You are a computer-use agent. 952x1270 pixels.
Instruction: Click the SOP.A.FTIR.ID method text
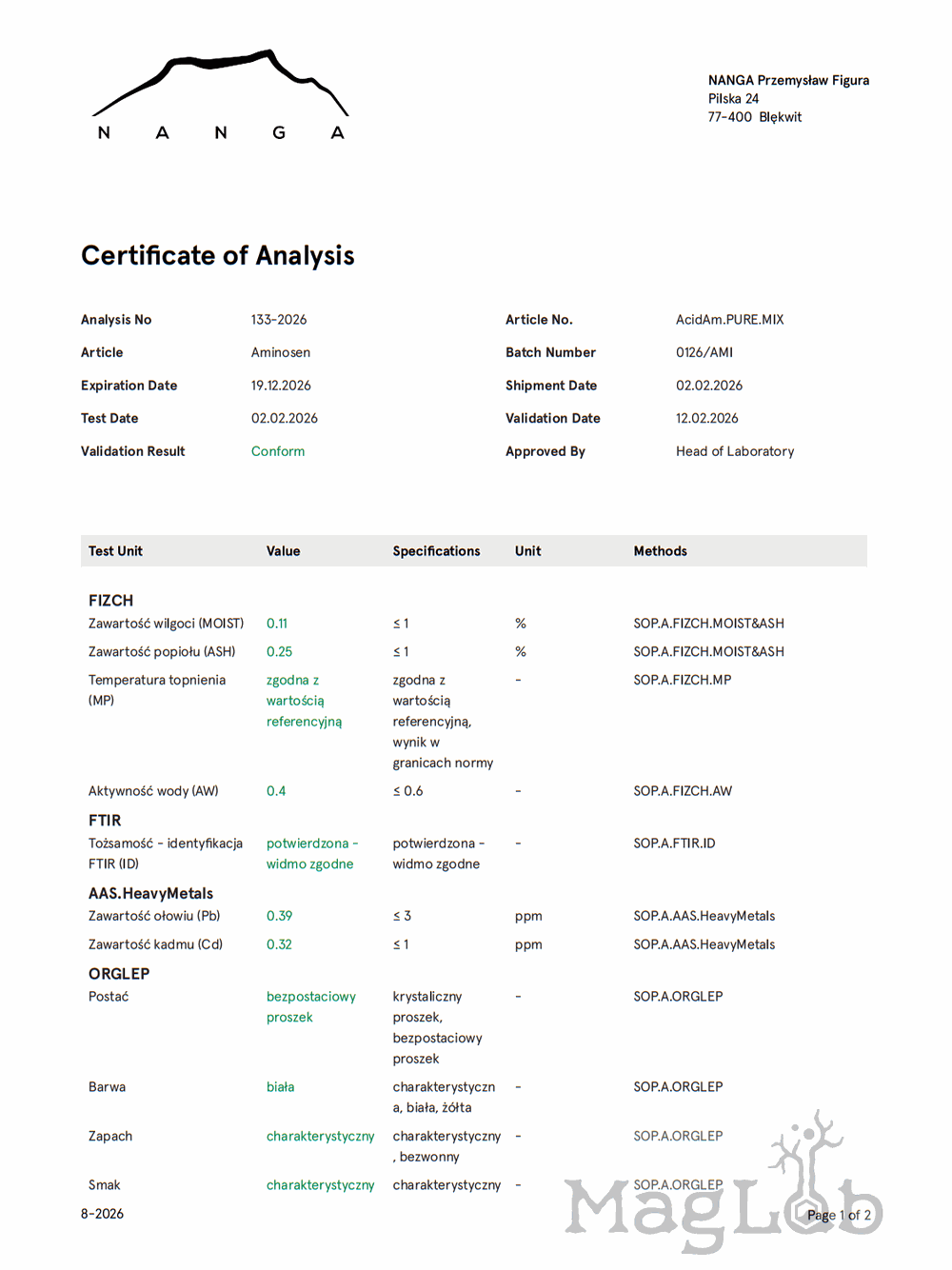(674, 843)
